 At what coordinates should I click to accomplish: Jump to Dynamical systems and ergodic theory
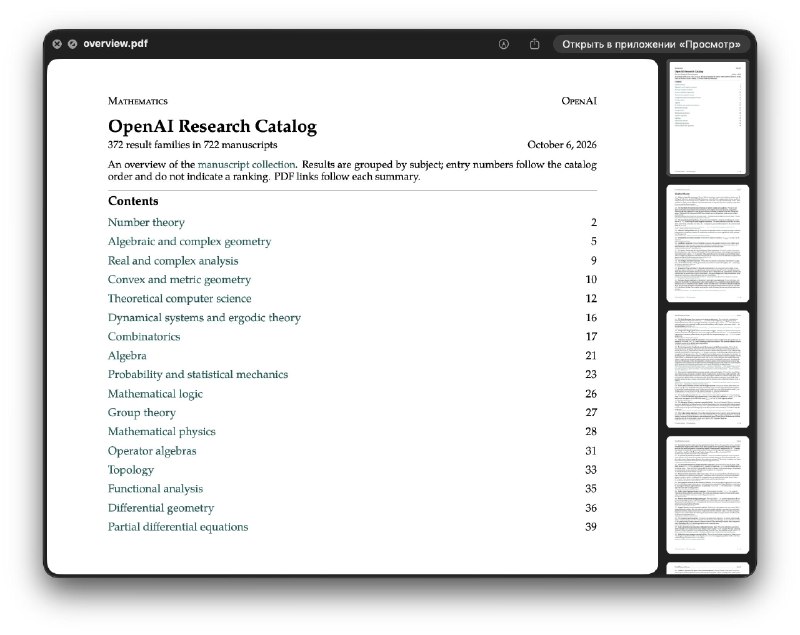(x=204, y=317)
